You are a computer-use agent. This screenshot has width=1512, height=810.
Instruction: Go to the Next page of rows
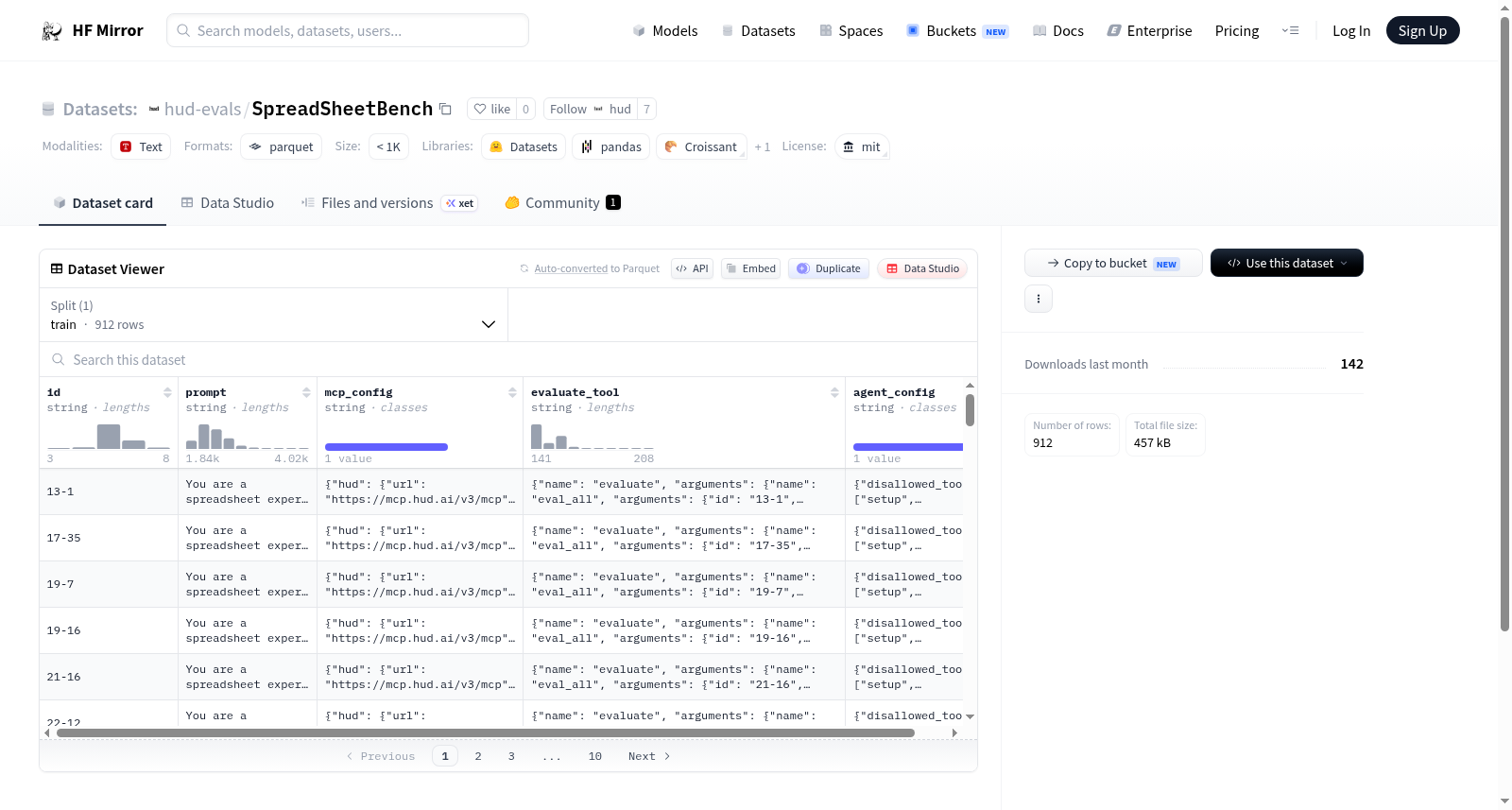[x=649, y=756]
